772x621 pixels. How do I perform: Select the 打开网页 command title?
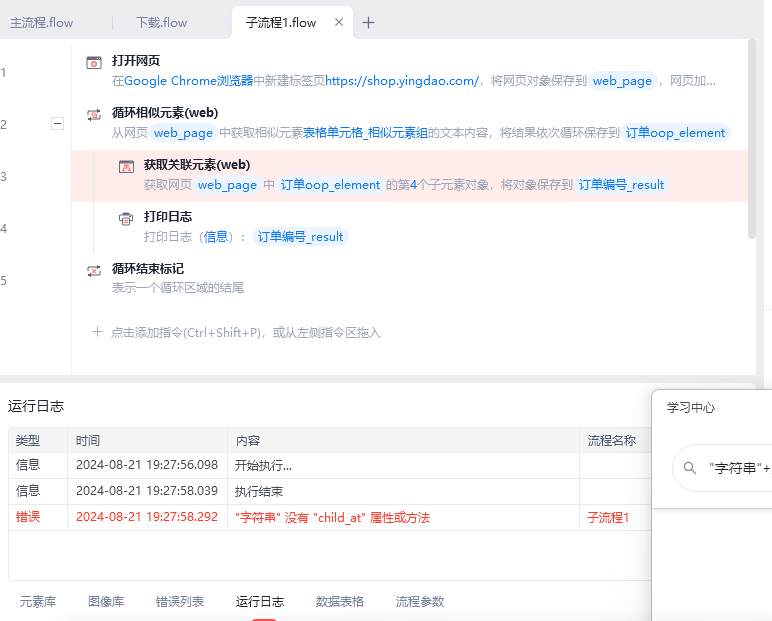pyautogui.click(x=136, y=61)
